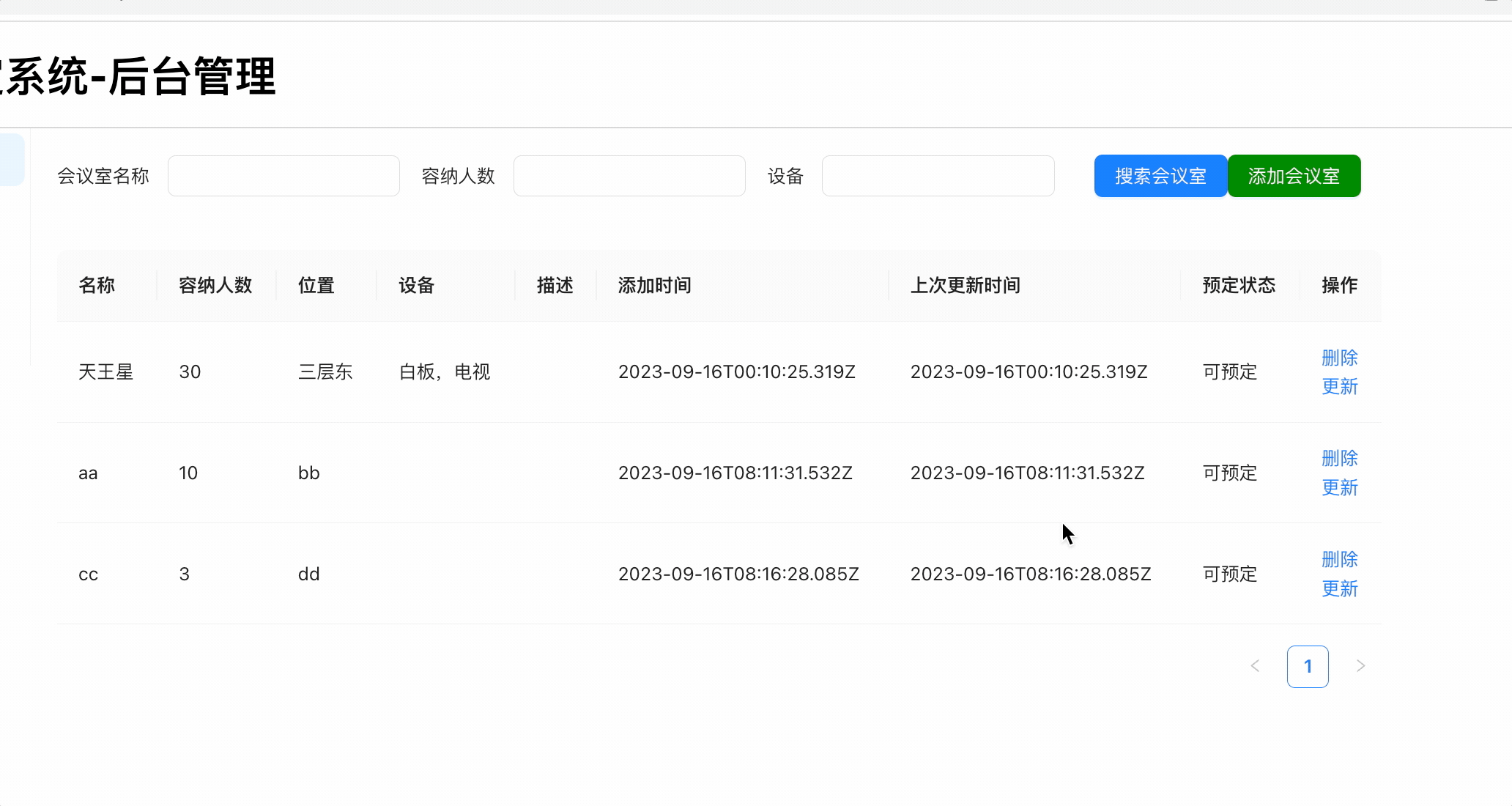Click the 上次更新时间 column header
Image resolution: width=1512 pixels, height=806 pixels.
click(x=965, y=286)
